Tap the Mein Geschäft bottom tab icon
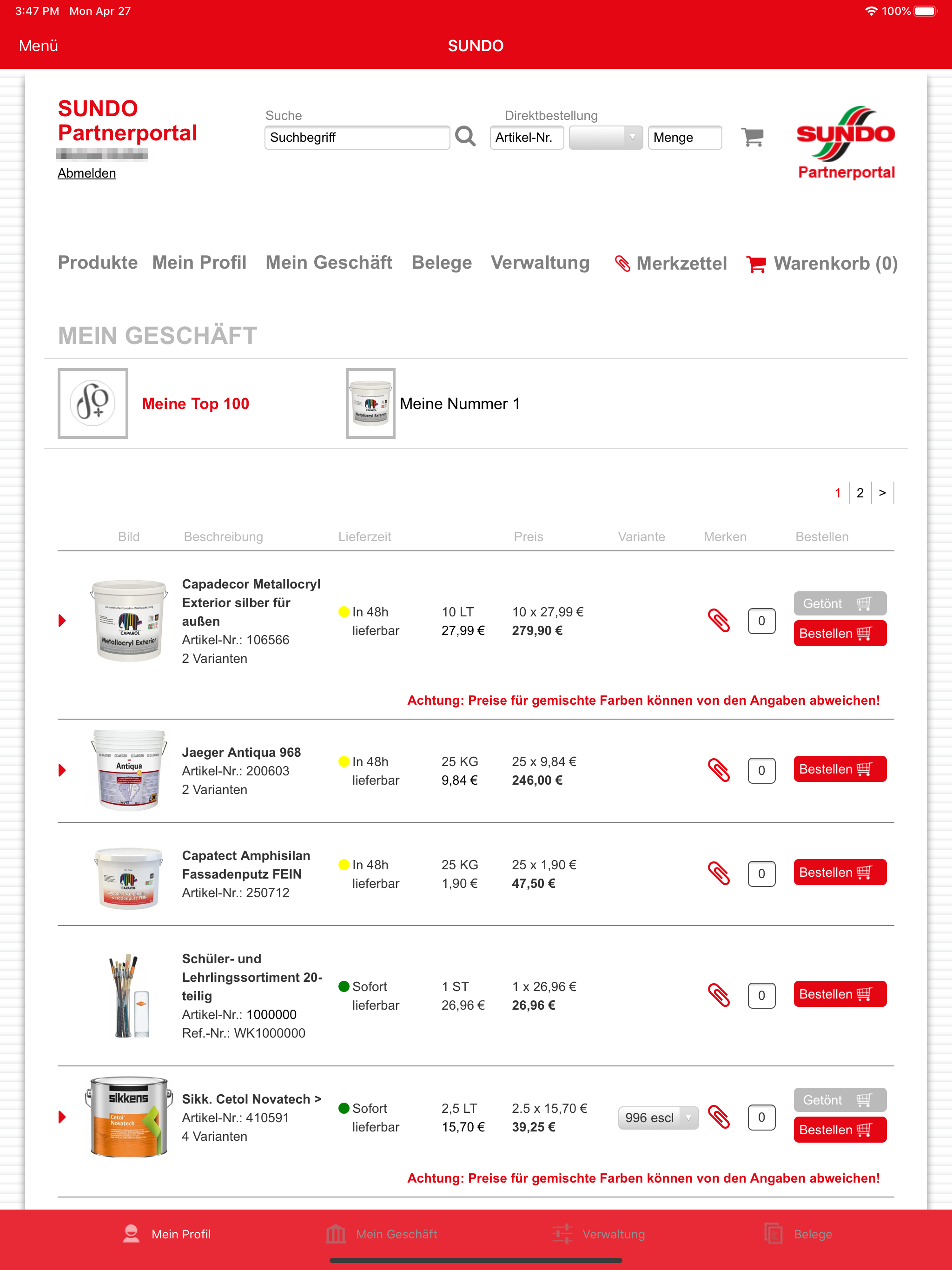The width and height of the screenshot is (952, 1270). point(336,1234)
